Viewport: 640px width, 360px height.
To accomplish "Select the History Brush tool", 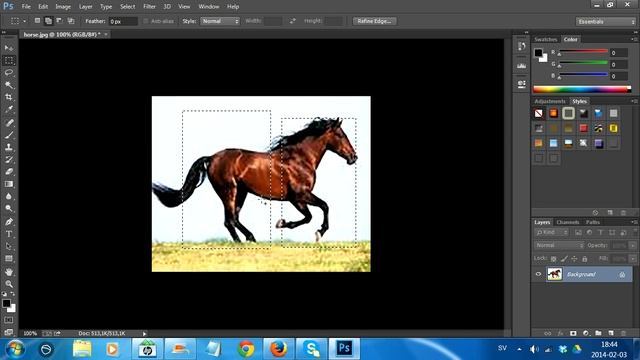I will point(9,159).
